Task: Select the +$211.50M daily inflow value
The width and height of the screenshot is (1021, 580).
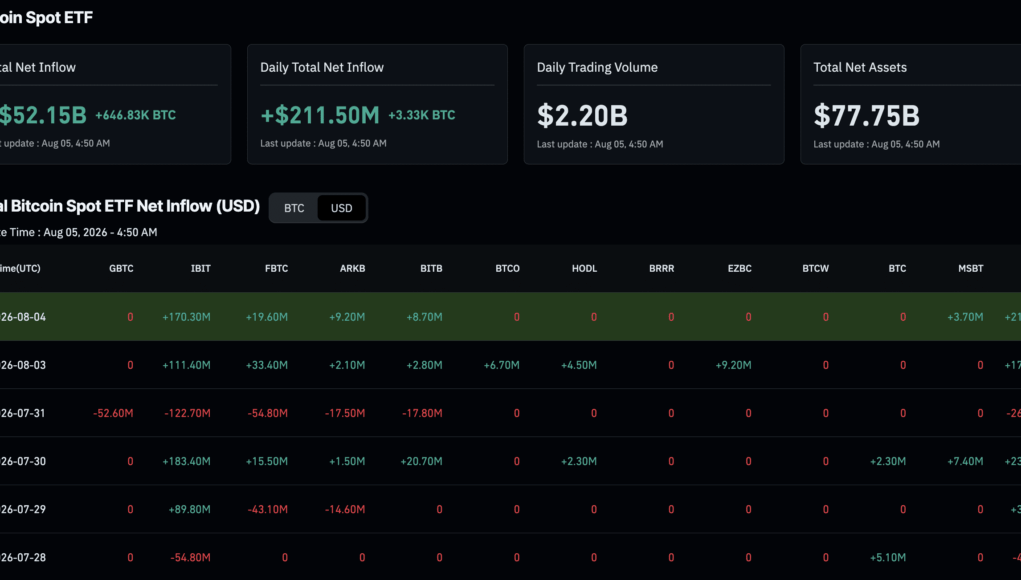Action: click(x=320, y=115)
